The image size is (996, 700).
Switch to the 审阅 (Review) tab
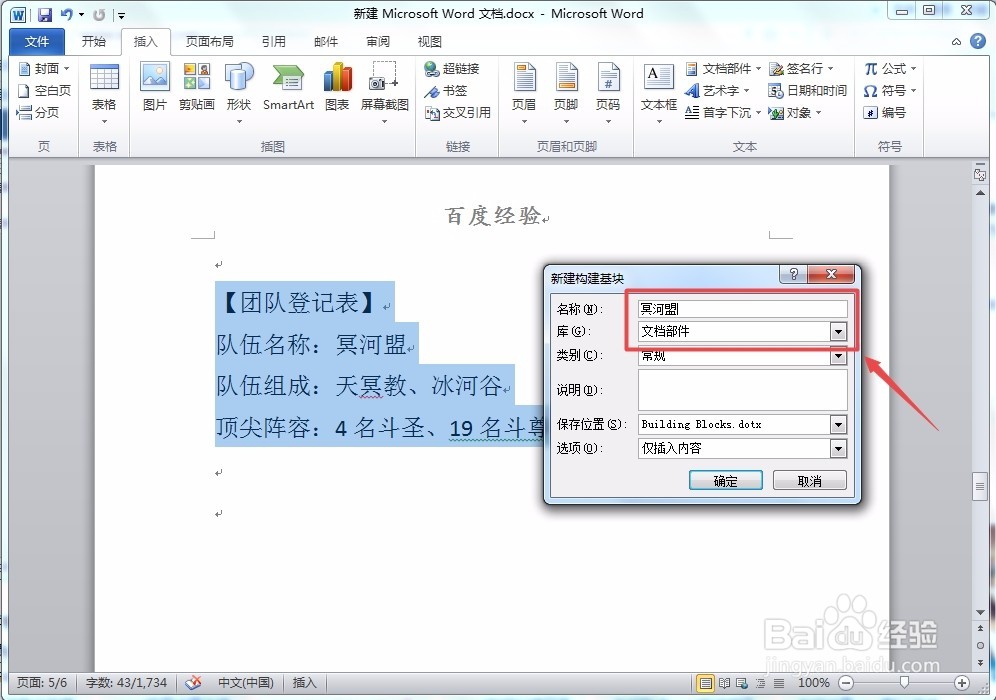(x=378, y=41)
